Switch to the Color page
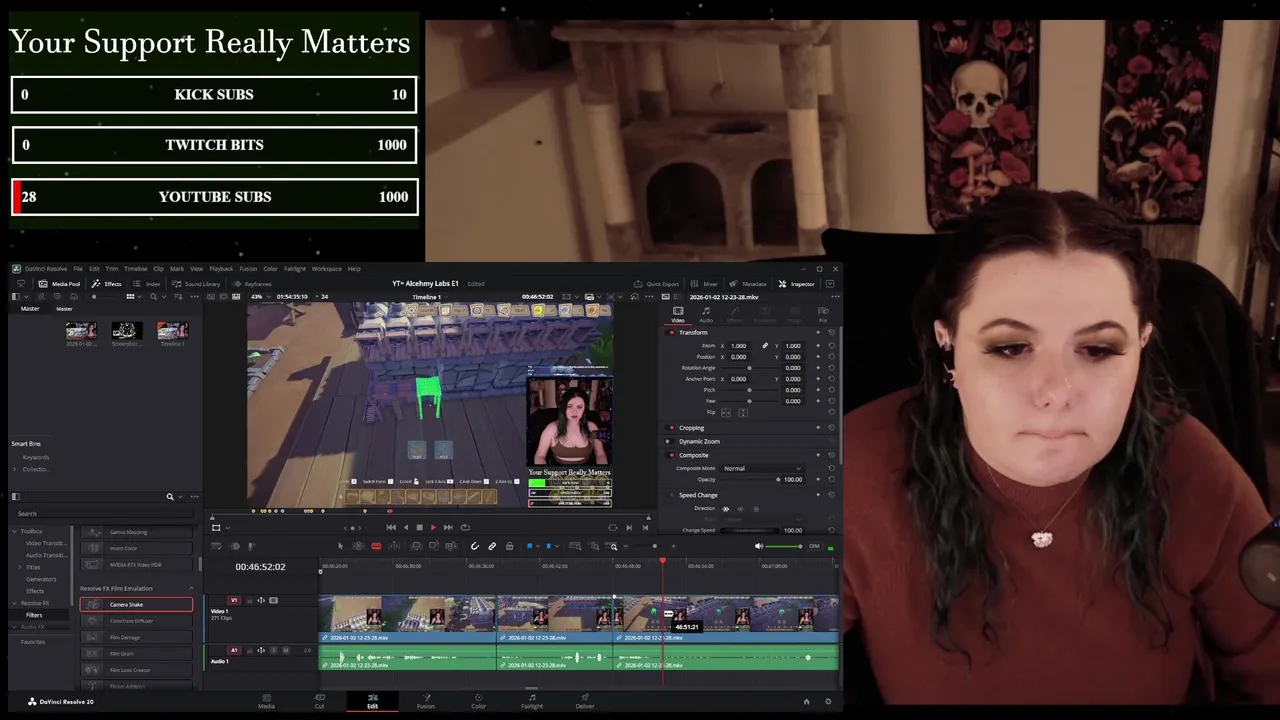 (x=479, y=701)
